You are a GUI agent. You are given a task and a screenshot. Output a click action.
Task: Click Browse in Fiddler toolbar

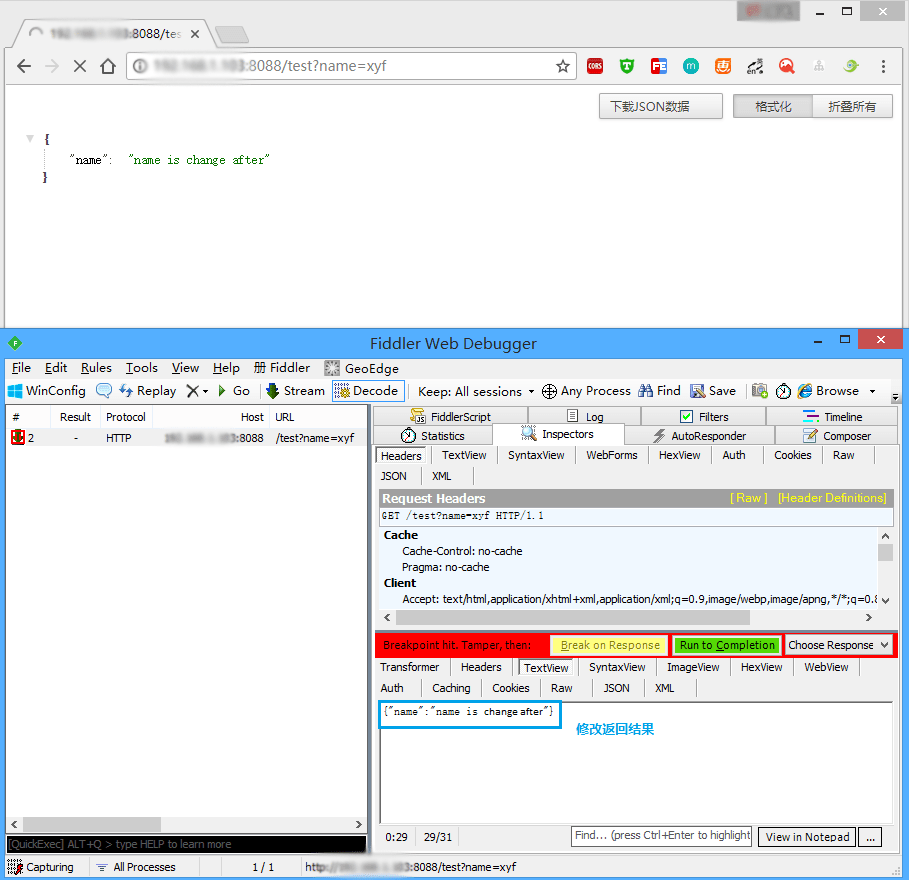point(828,391)
